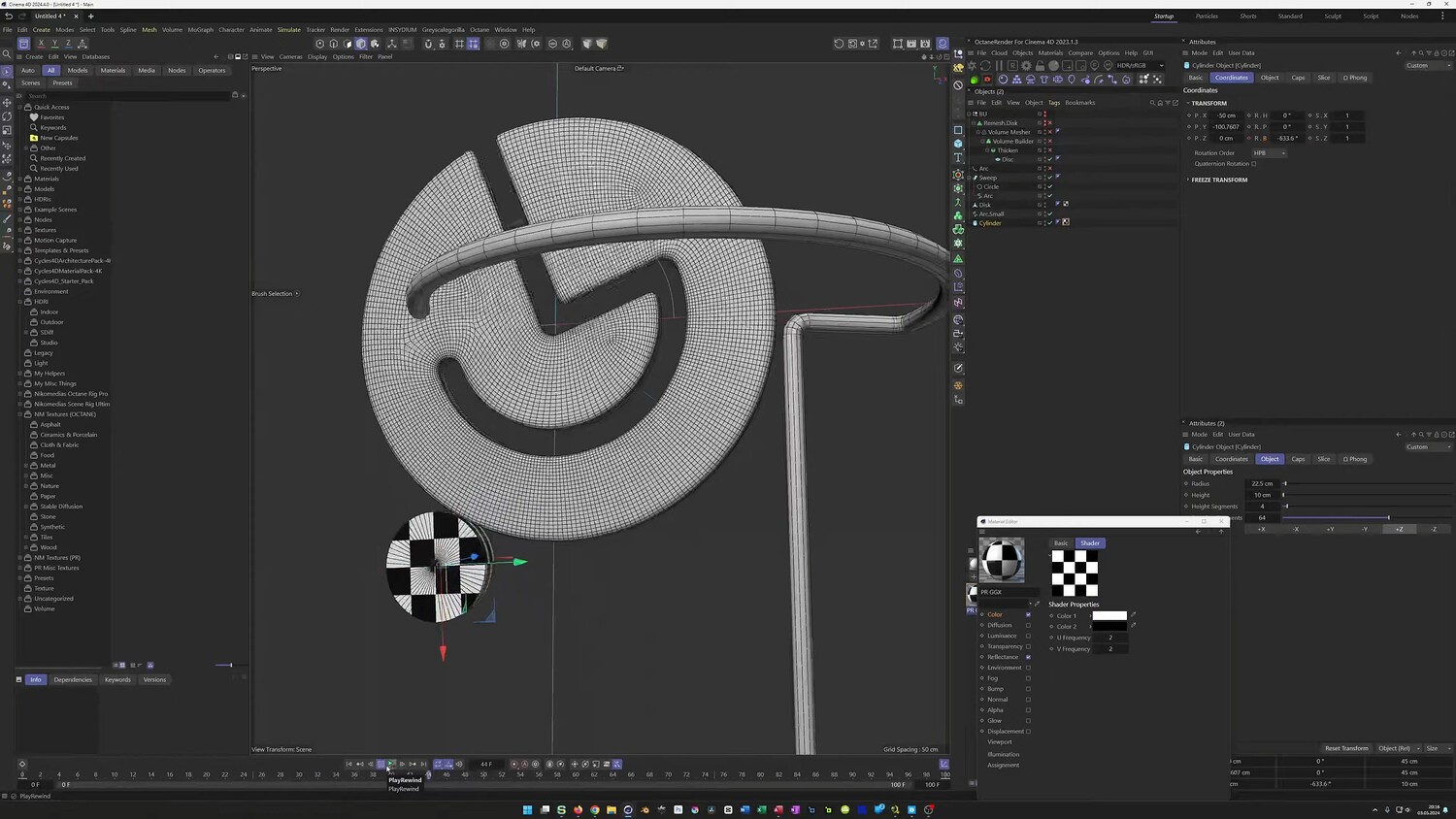The width and height of the screenshot is (1456, 819).
Task: Click the undo arrow icon in title bar
Action: pyautogui.click(x=9, y=16)
